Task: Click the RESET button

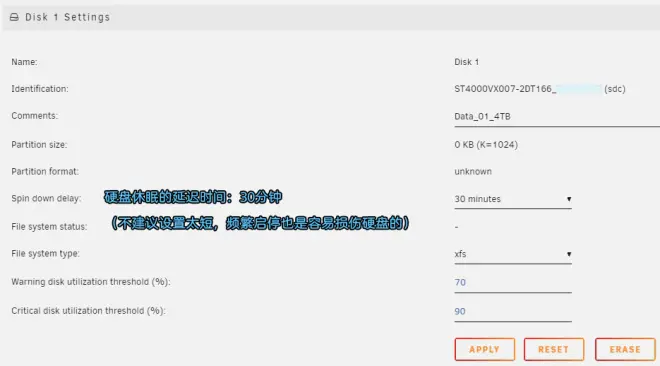Action: (554, 349)
